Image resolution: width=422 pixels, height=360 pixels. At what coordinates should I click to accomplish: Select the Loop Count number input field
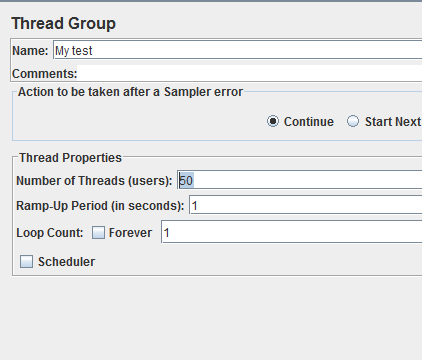tap(292, 232)
